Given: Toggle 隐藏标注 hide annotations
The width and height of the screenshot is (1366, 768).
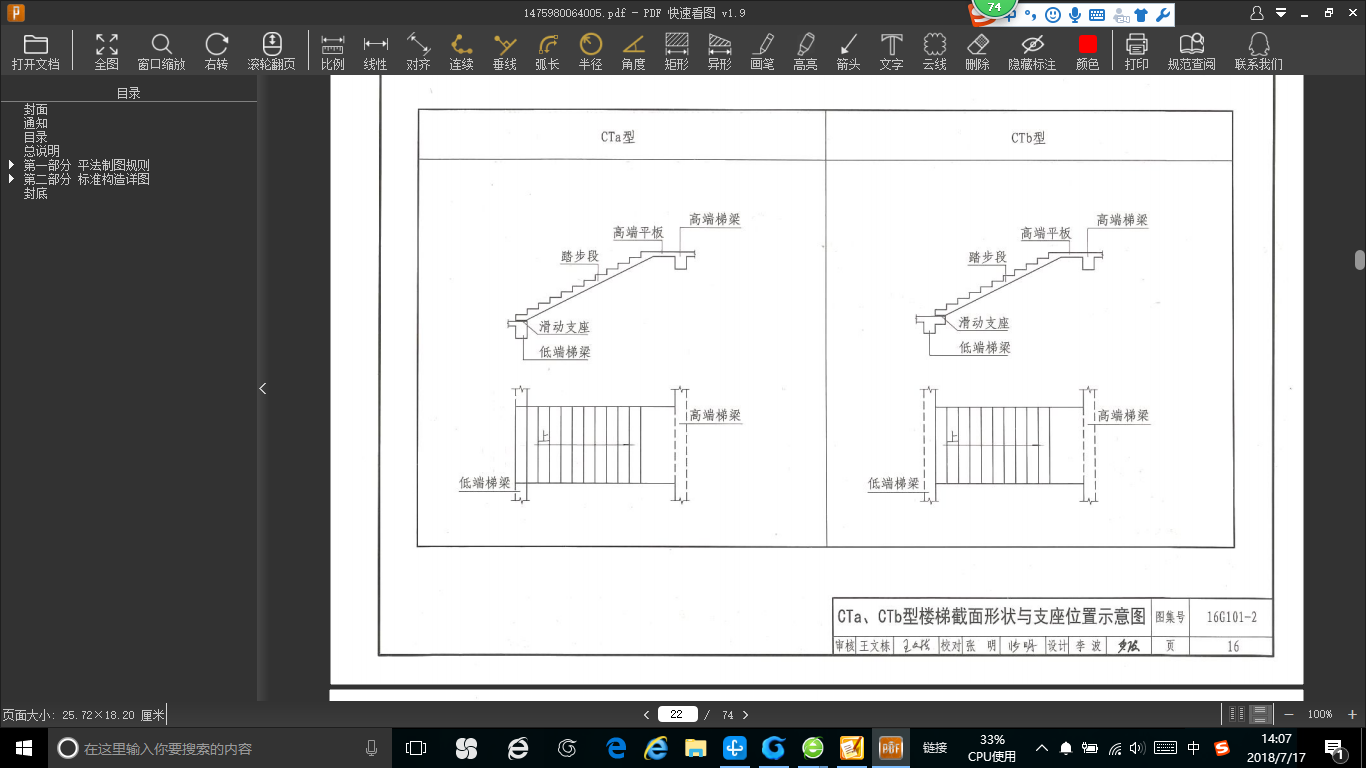Looking at the screenshot, I should [x=1032, y=50].
